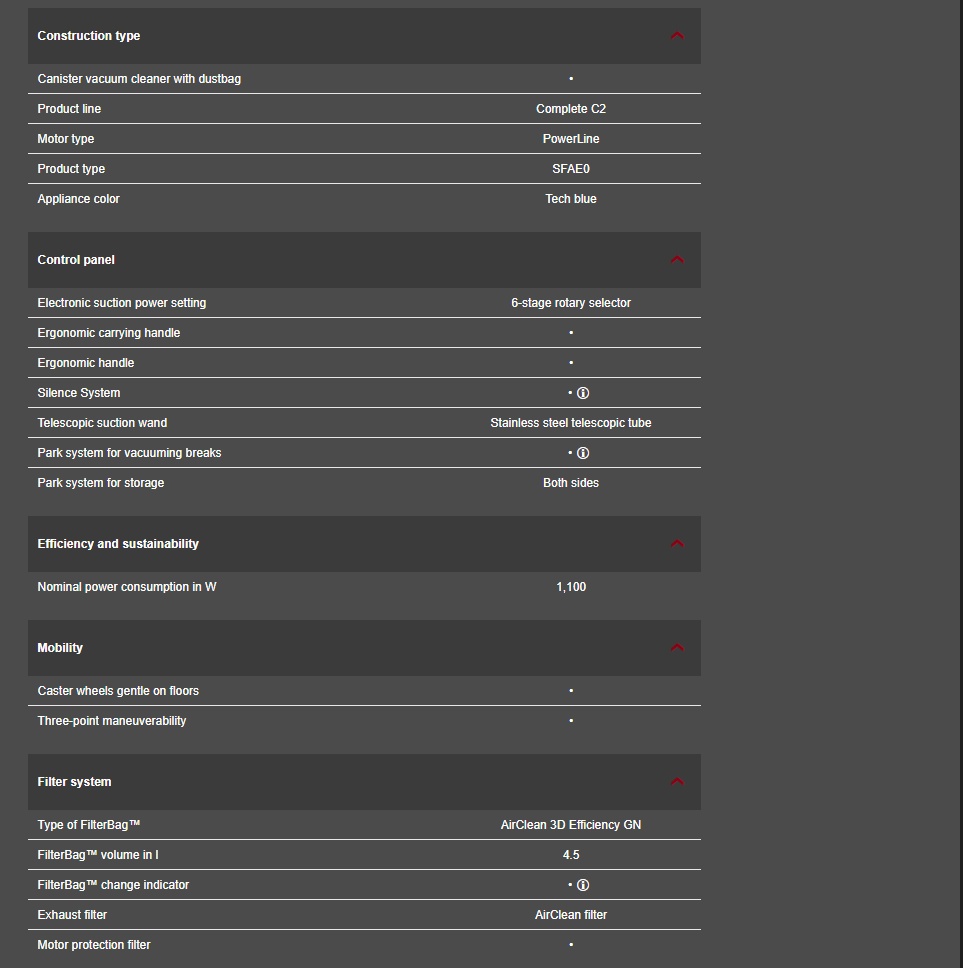Toggle Efficiency and sustainability chevron arrow
This screenshot has height=968, width=963.
click(x=677, y=544)
